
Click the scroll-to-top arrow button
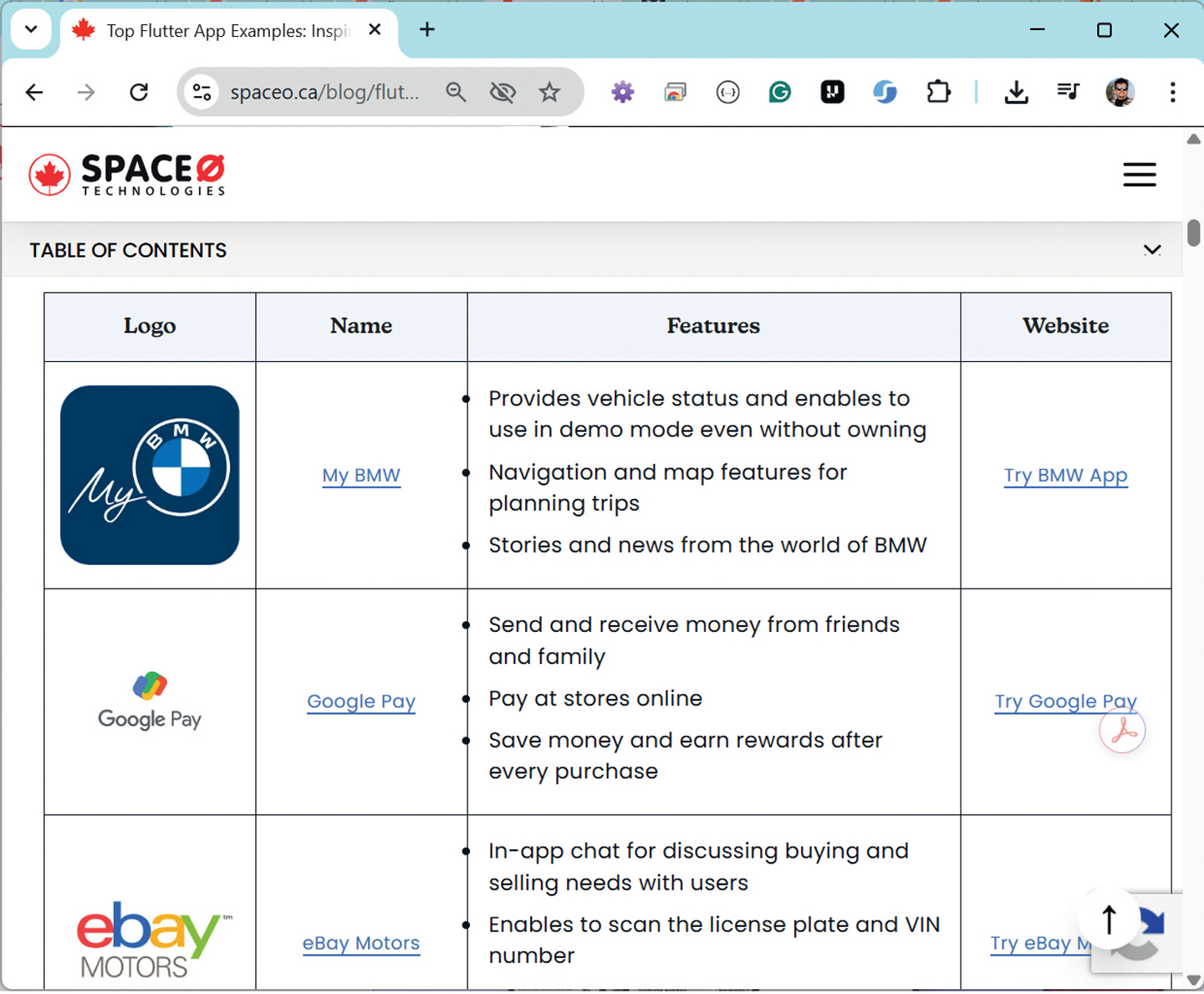pos(1109,920)
